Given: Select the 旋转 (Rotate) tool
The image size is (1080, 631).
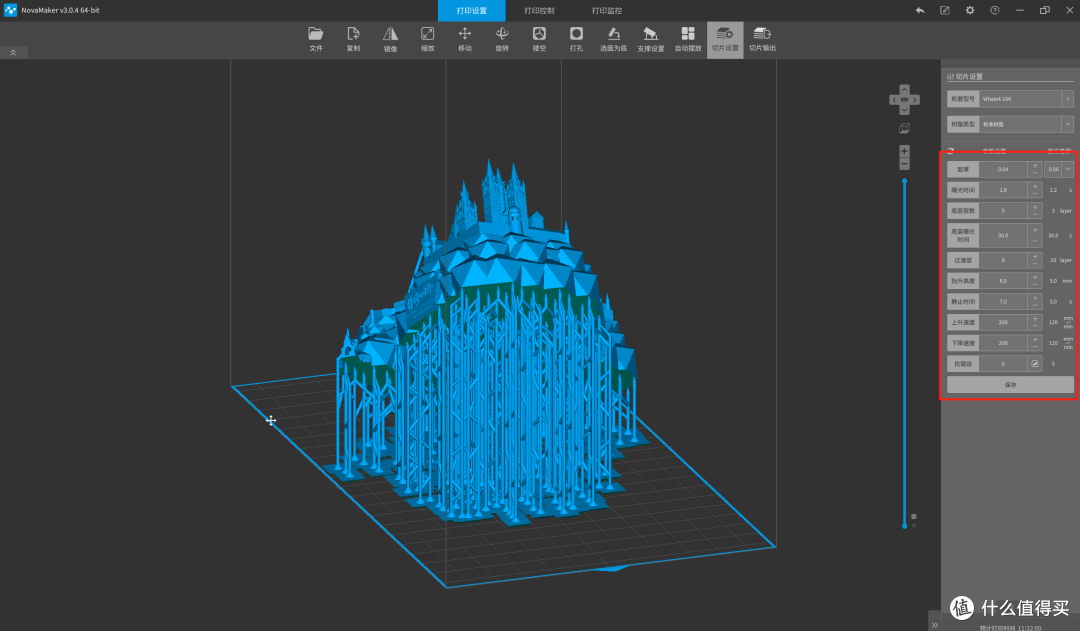Looking at the screenshot, I should 502,39.
